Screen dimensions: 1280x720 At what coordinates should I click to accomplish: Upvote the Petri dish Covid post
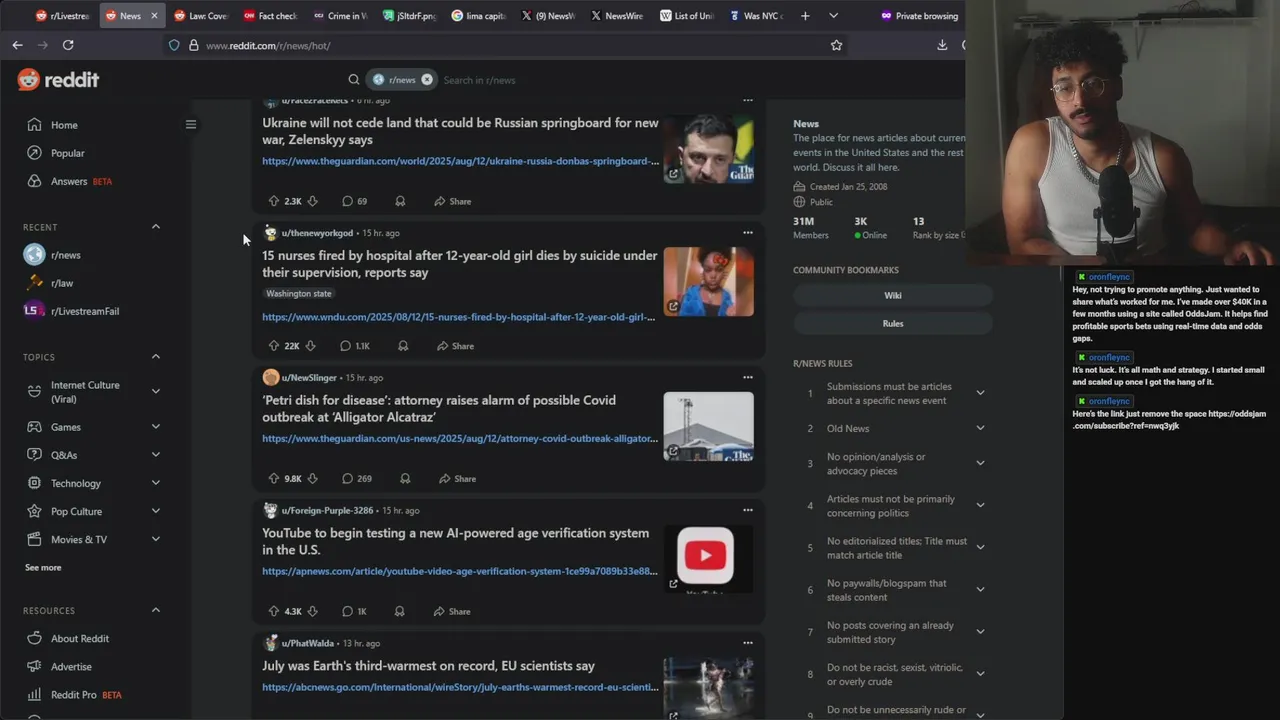tap(273, 479)
